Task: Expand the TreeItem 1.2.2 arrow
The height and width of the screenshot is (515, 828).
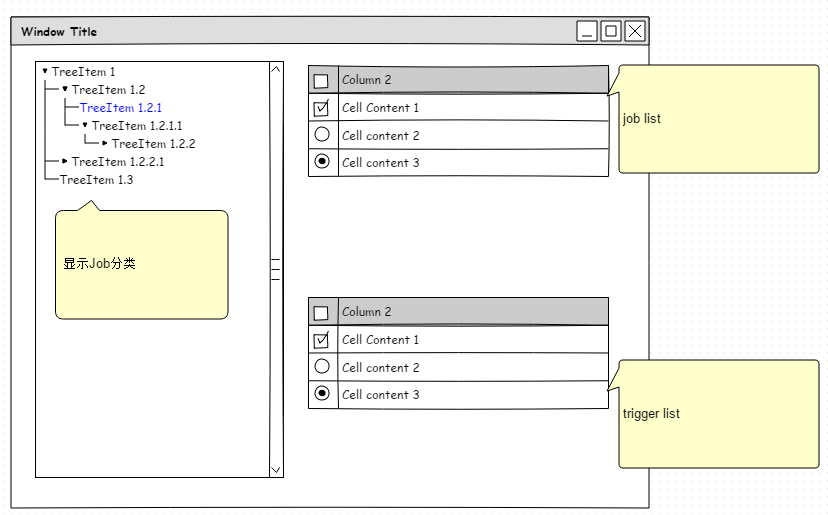Action: 105,143
